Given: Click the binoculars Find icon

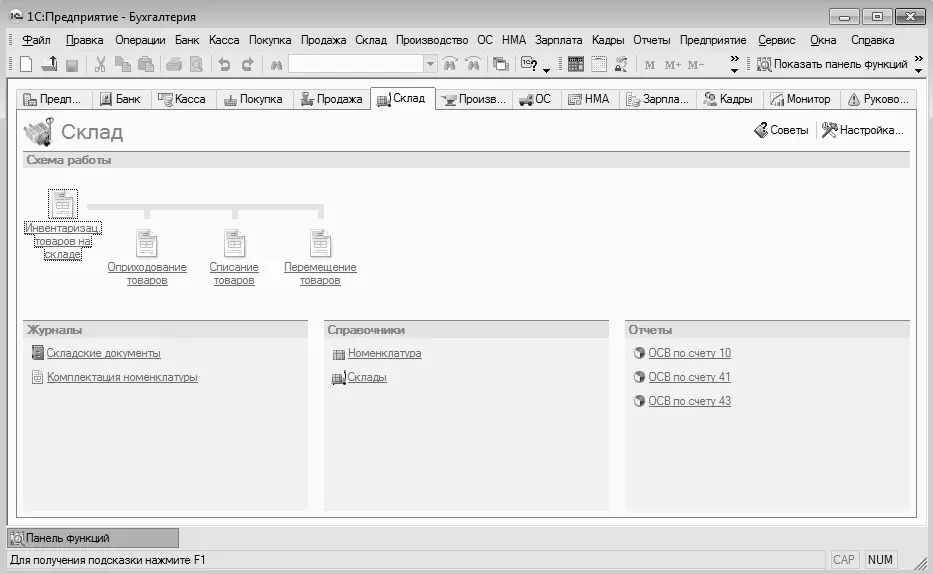Looking at the screenshot, I should tap(276, 65).
